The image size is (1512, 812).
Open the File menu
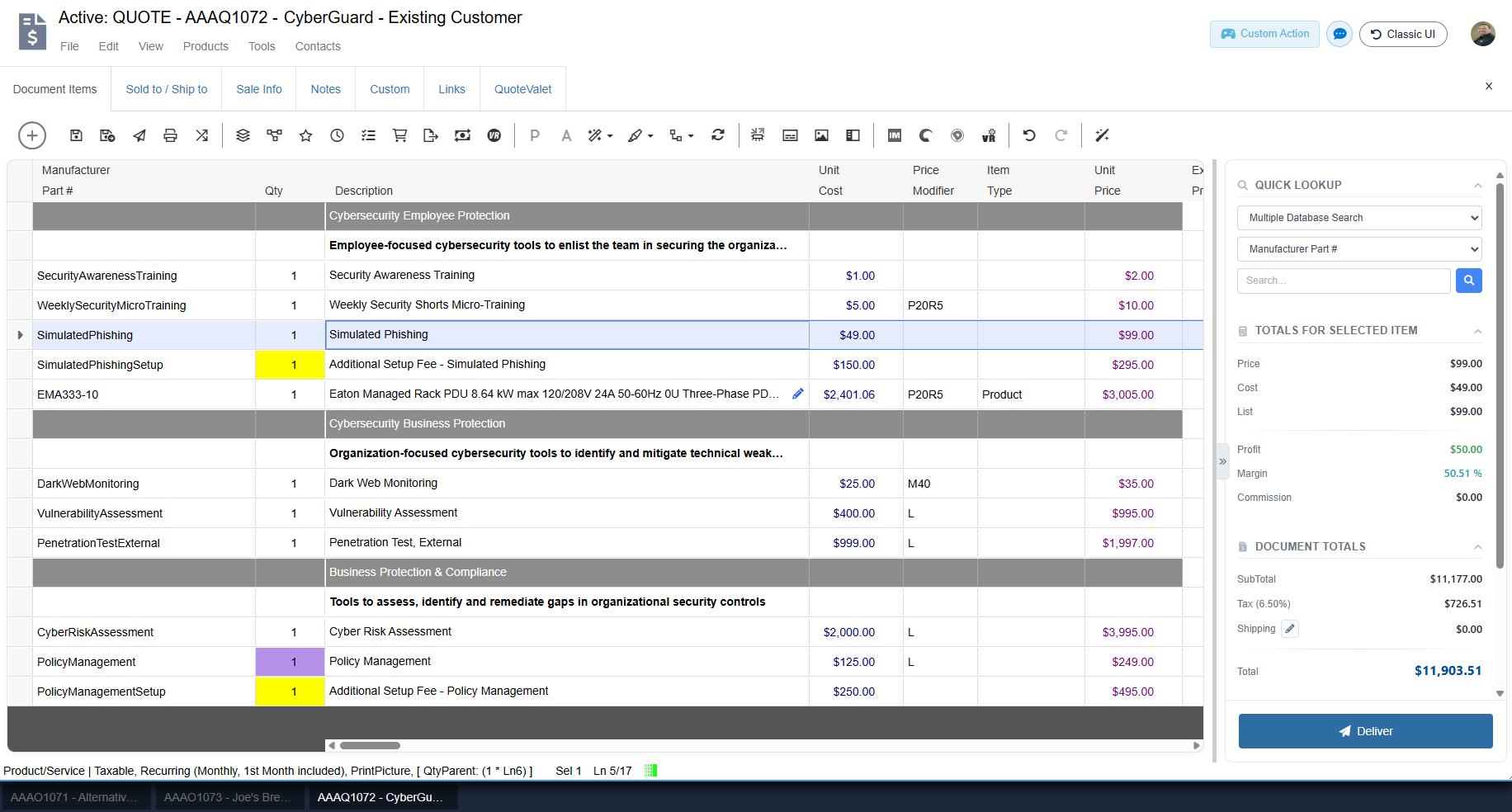tap(69, 46)
